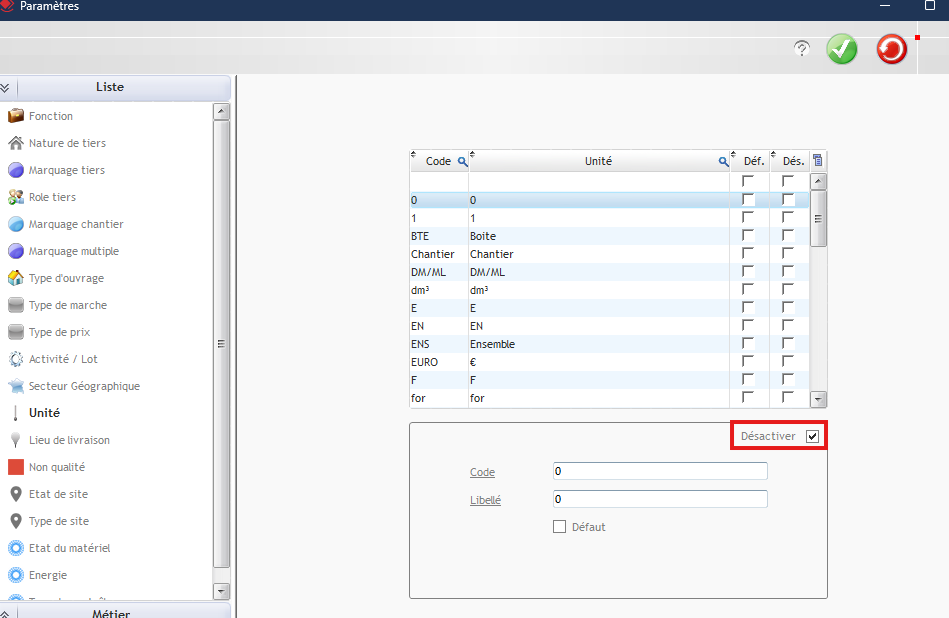Viewport: 949px width, 618px height.
Task: Open the grid options icon beside Dés.
Action: tap(818, 161)
